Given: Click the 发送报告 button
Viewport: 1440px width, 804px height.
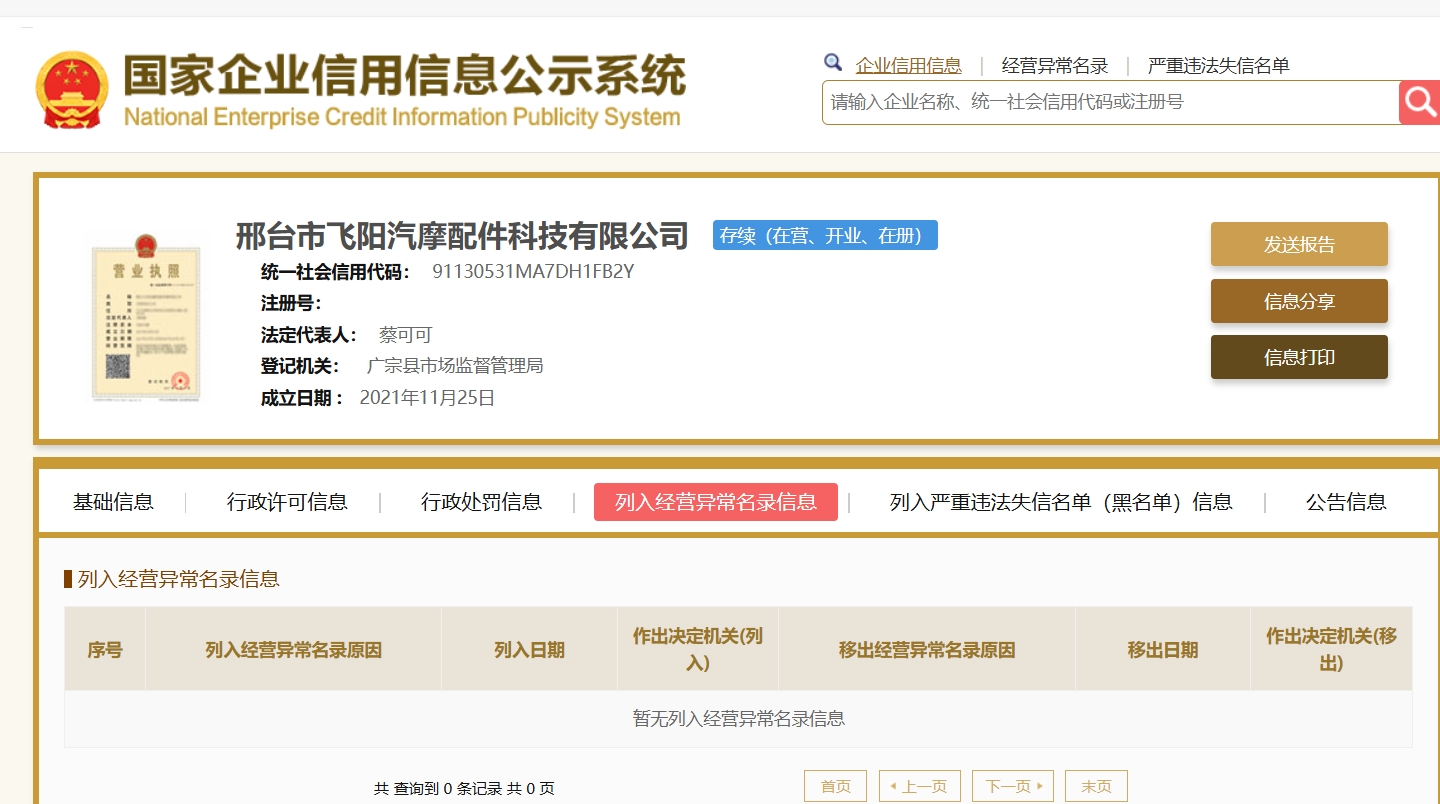Looking at the screenshot, I should point(1299,244).
